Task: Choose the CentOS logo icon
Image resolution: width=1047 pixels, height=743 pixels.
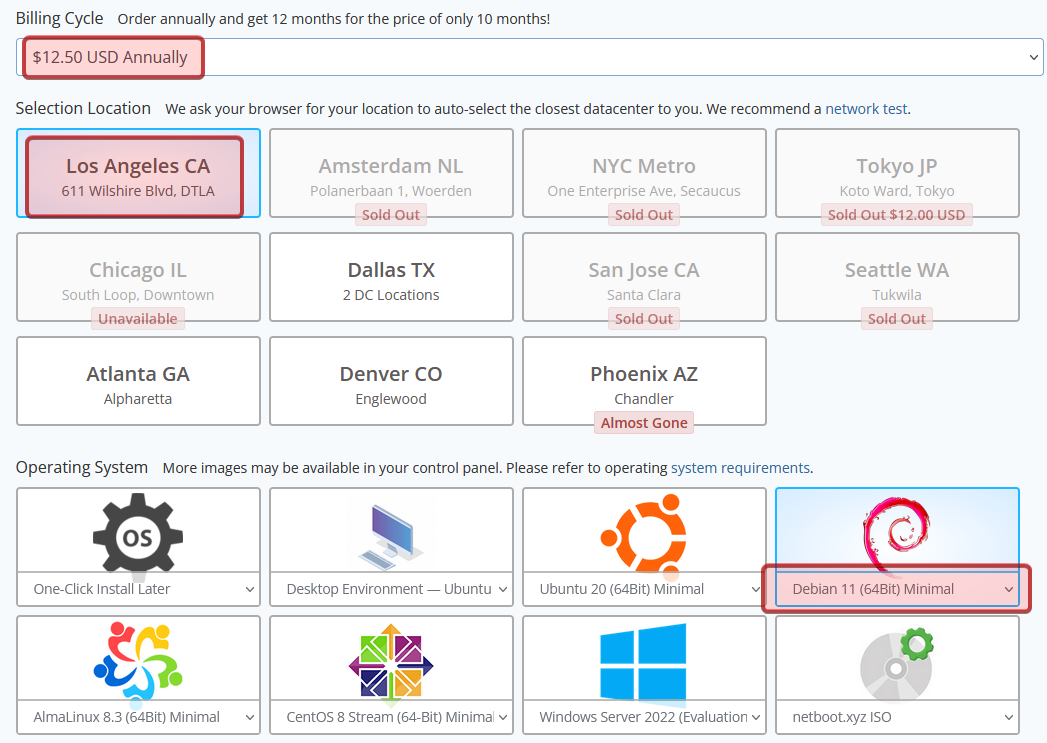Action: 390,660
